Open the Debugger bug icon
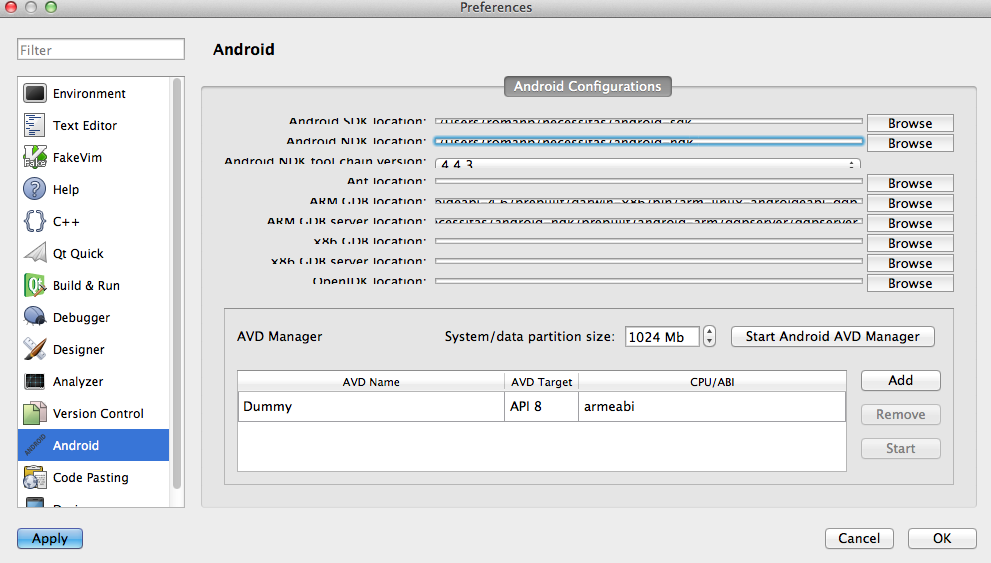The image size is (991, 563). pyautogui.click(x=35, y=318)
